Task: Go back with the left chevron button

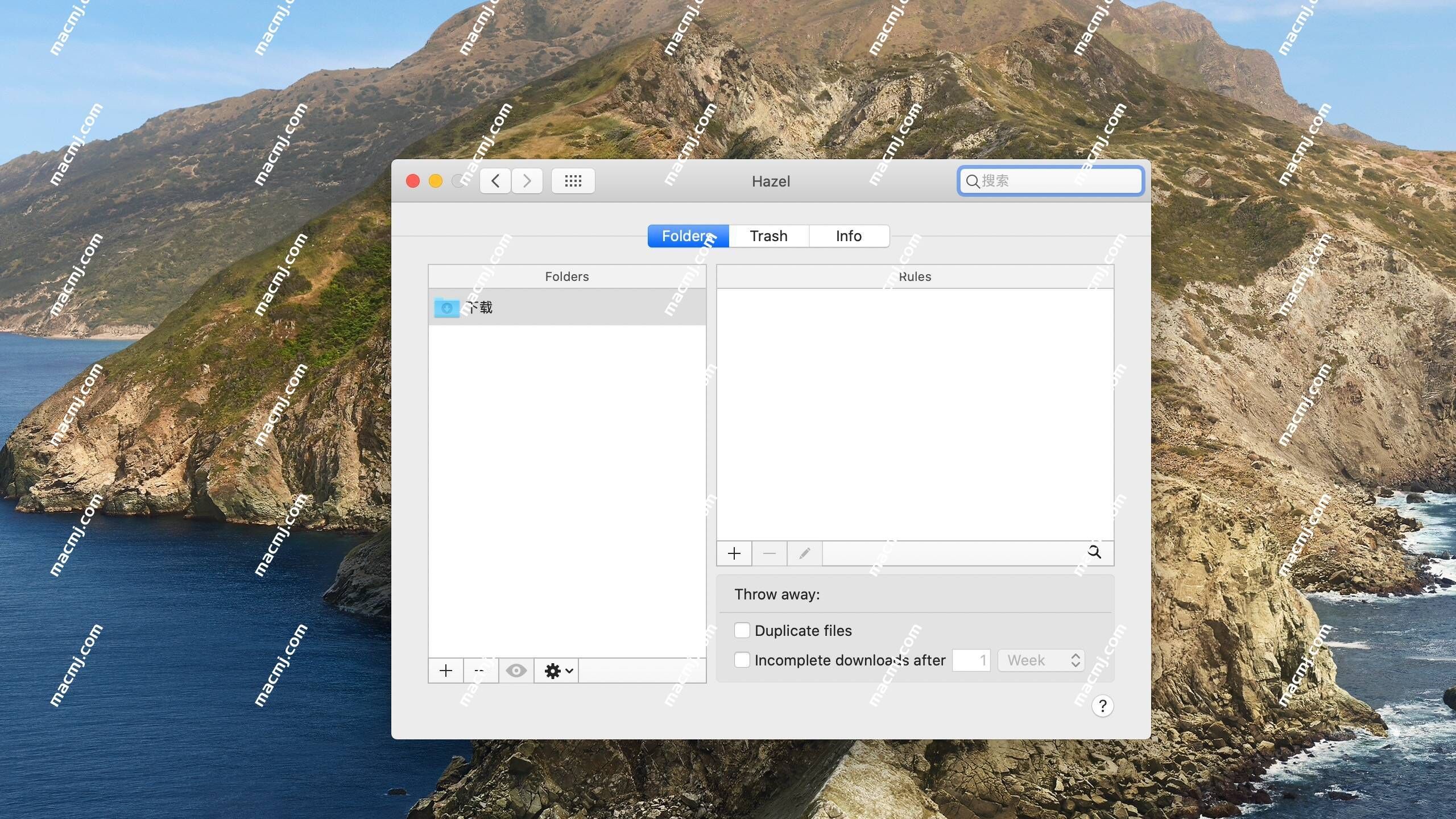Action: 495,181
